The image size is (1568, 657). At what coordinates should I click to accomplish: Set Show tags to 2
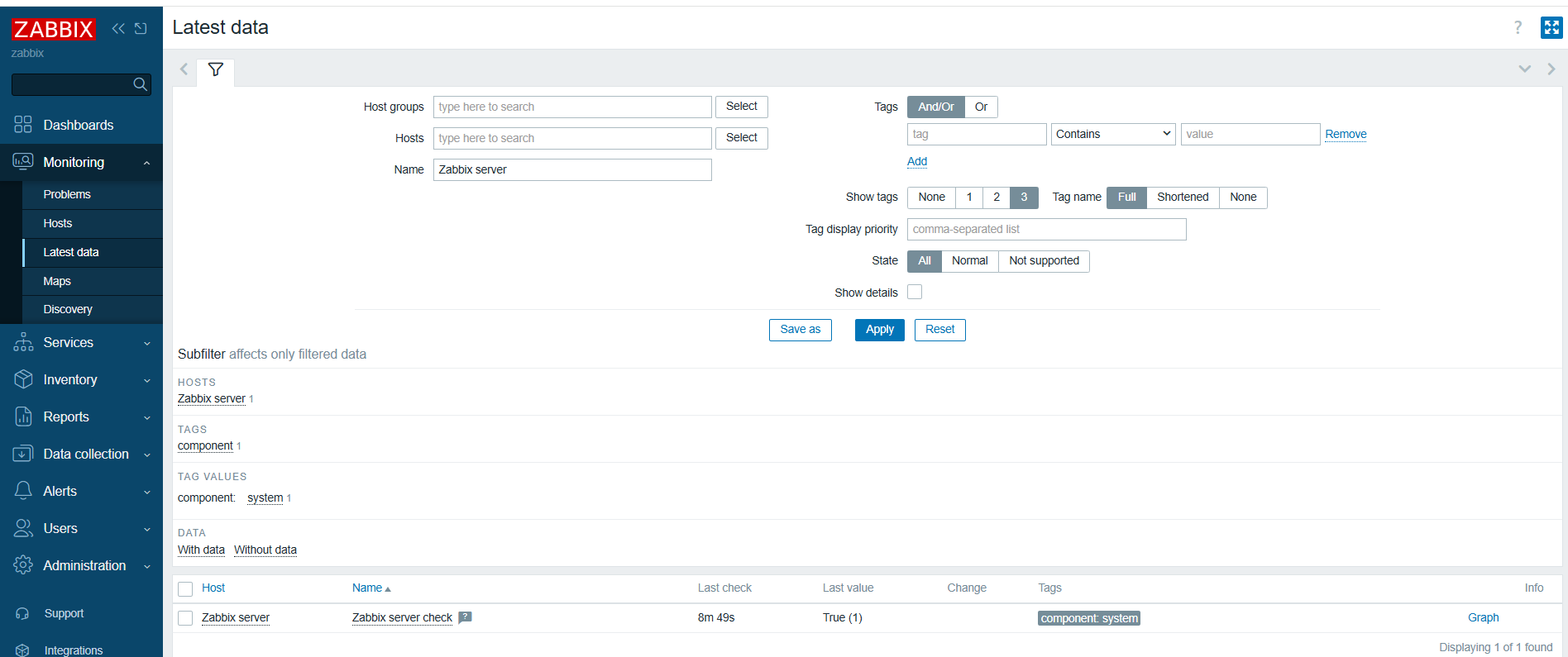[997, 197]
